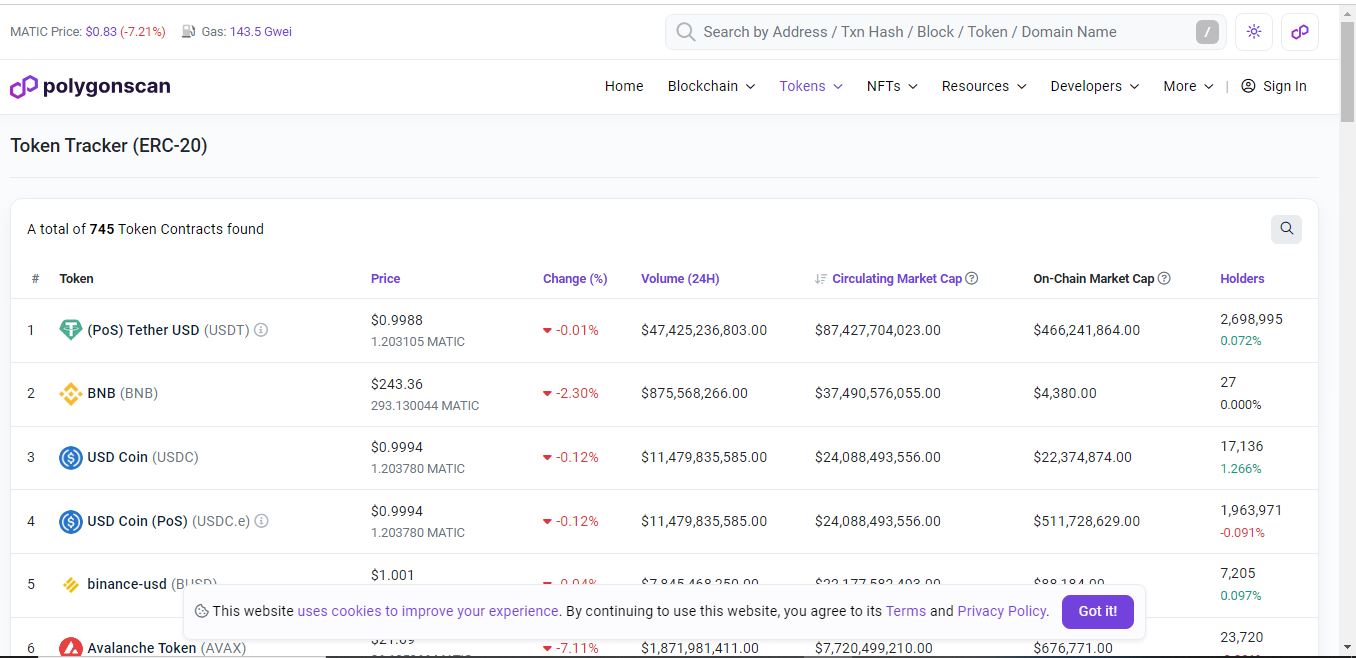Open the Resources menu
Viewport: 1356px width, 658px height.
pyautogui.click(x=983, y=87)
